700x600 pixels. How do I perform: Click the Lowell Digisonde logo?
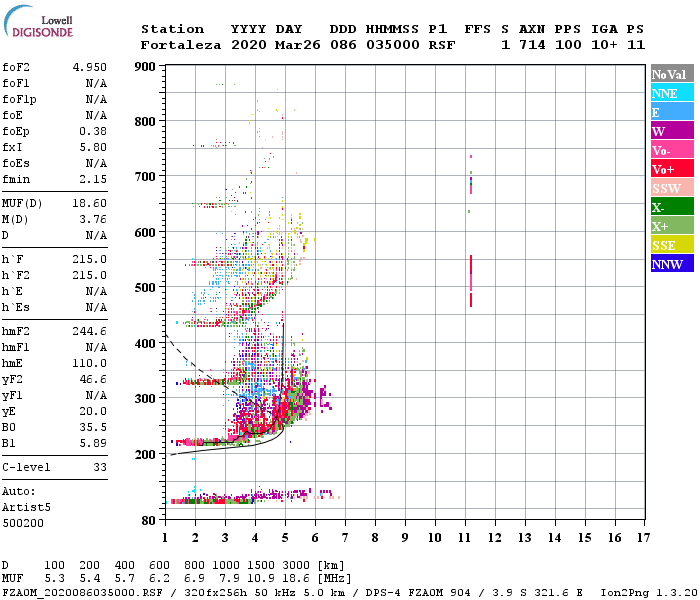pos(38,21)
